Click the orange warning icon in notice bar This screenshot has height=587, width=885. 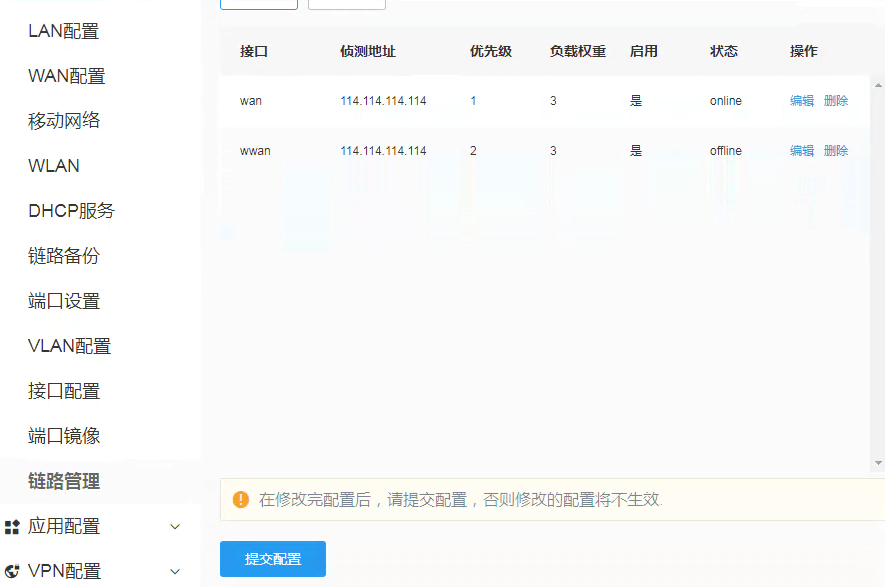point(241,498)
